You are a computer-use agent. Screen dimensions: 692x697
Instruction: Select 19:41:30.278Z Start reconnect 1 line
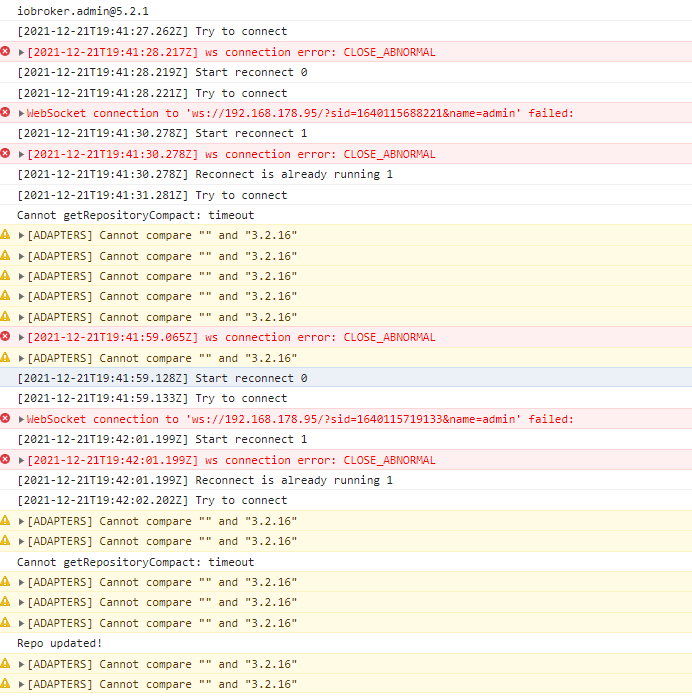click(x=162, y=133)
